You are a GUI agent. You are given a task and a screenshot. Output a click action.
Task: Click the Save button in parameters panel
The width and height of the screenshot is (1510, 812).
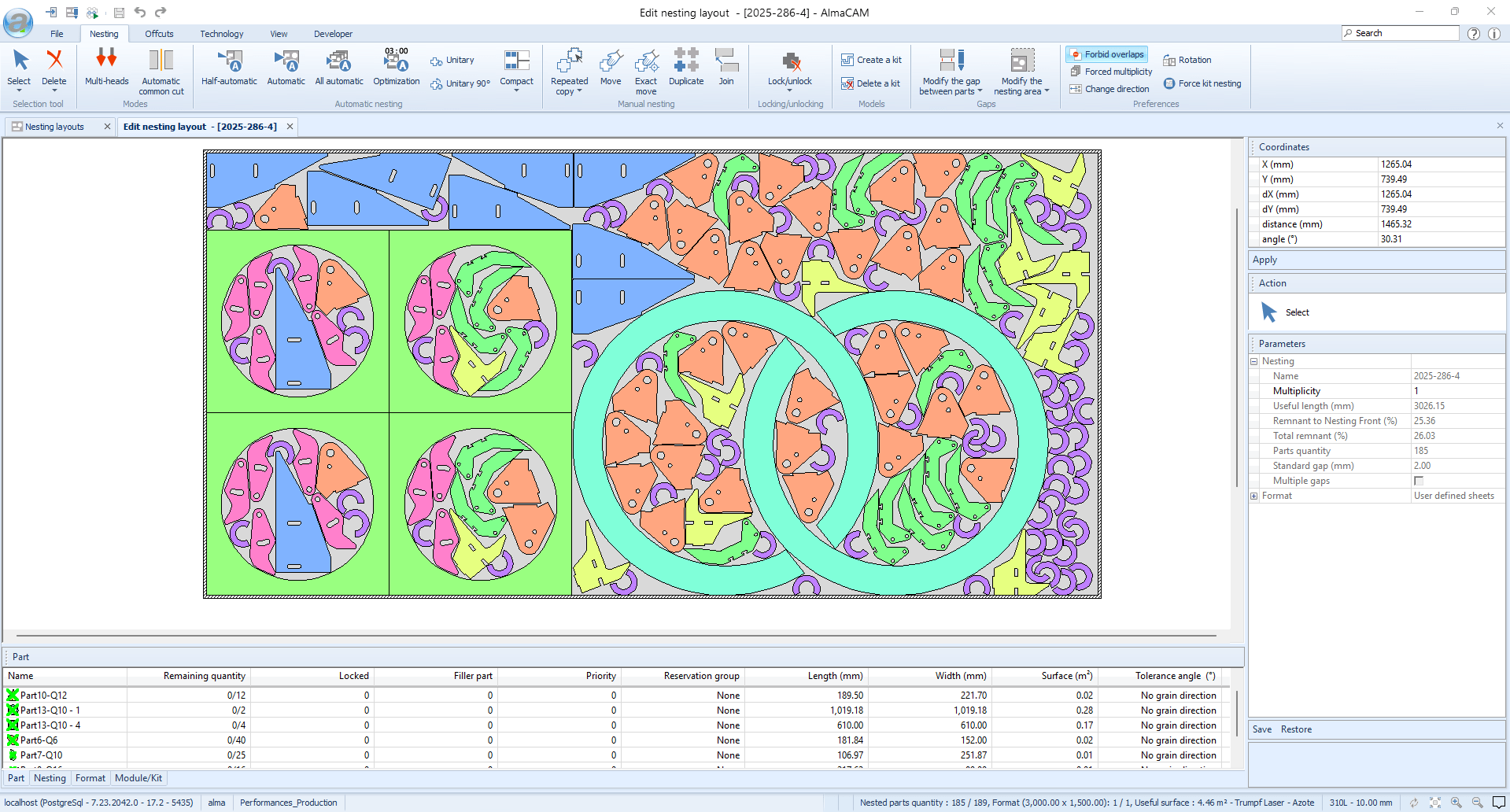(x=1261, y=729)
